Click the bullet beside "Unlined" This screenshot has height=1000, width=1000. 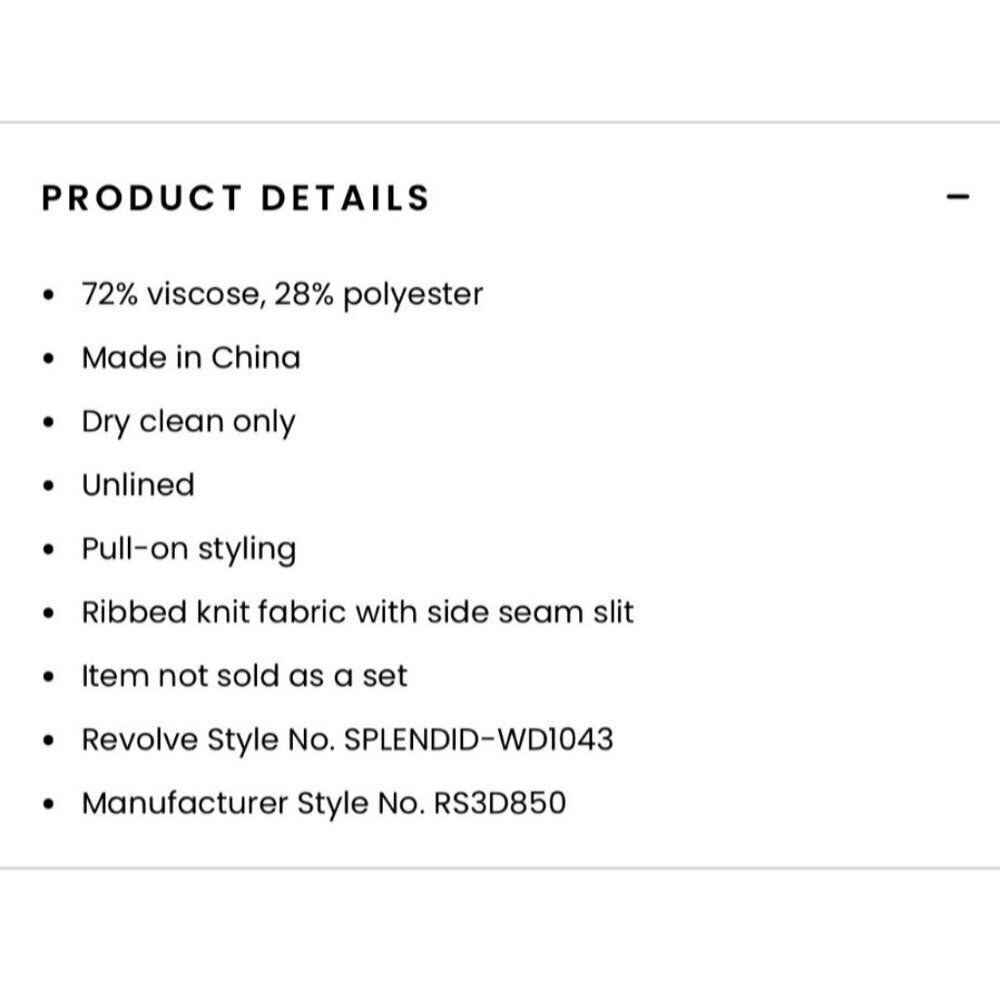[48, 486]
